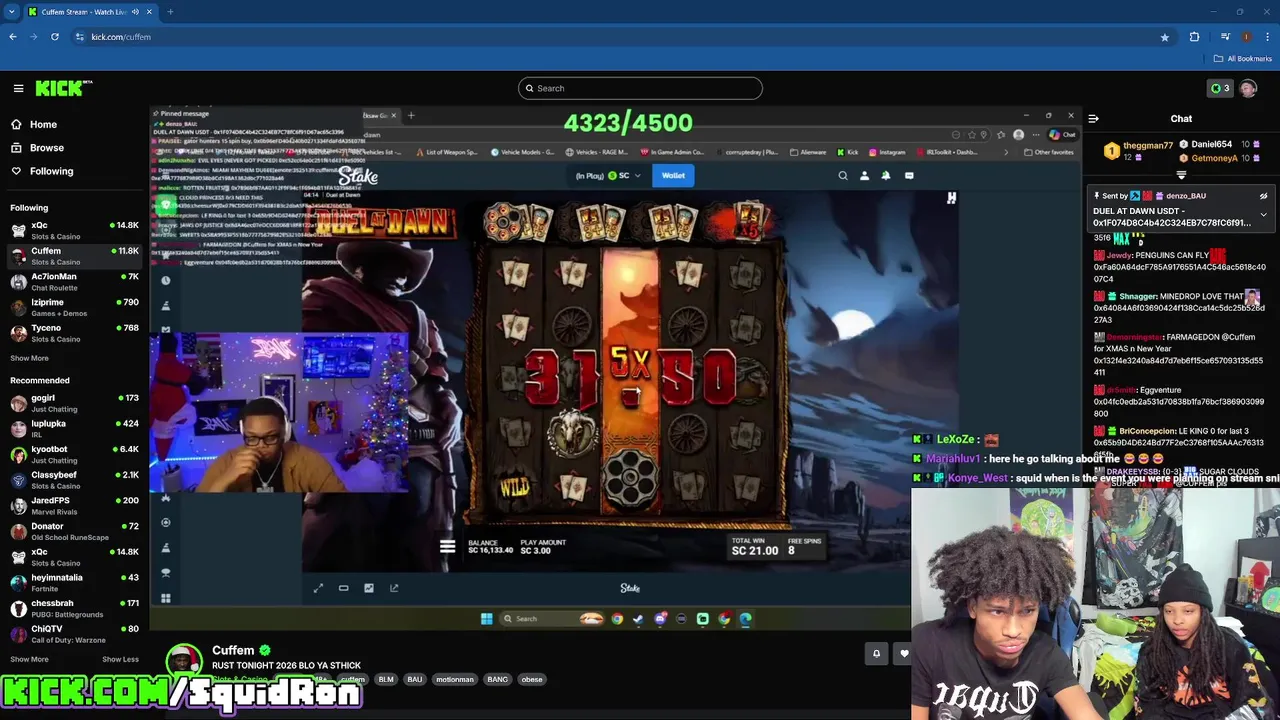Select the motionman stream tag

(455, 679)
